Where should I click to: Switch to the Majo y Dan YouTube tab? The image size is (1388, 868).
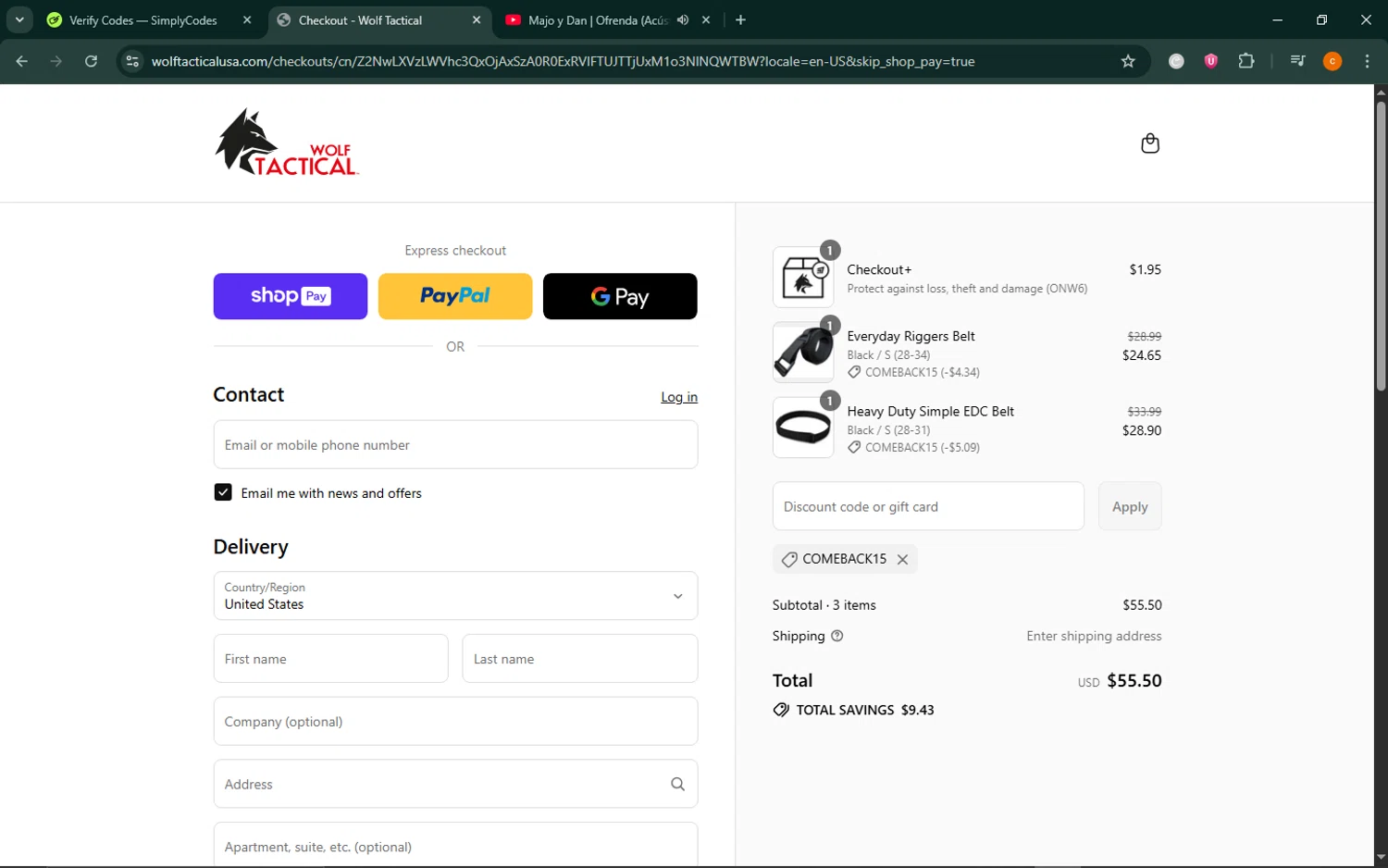click(x=597, y=19)
